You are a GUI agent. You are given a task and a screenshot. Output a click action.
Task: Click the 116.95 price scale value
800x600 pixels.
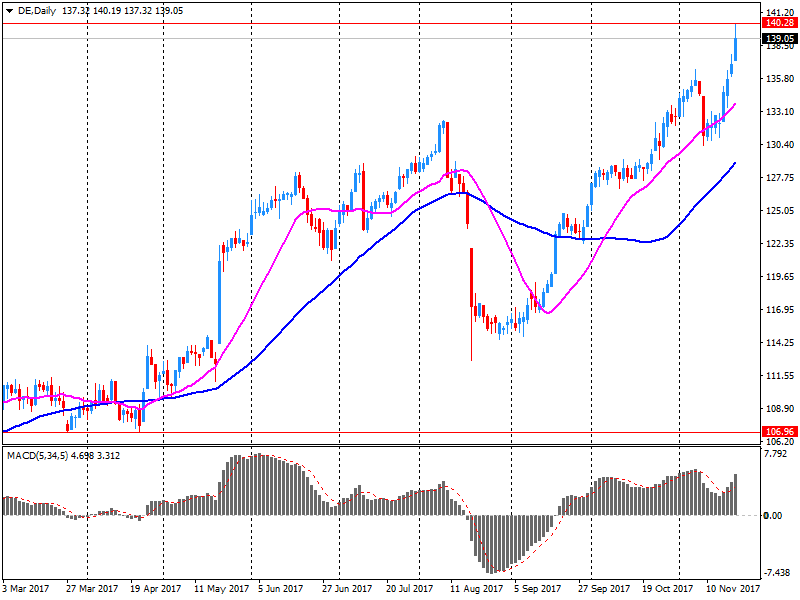780,310
